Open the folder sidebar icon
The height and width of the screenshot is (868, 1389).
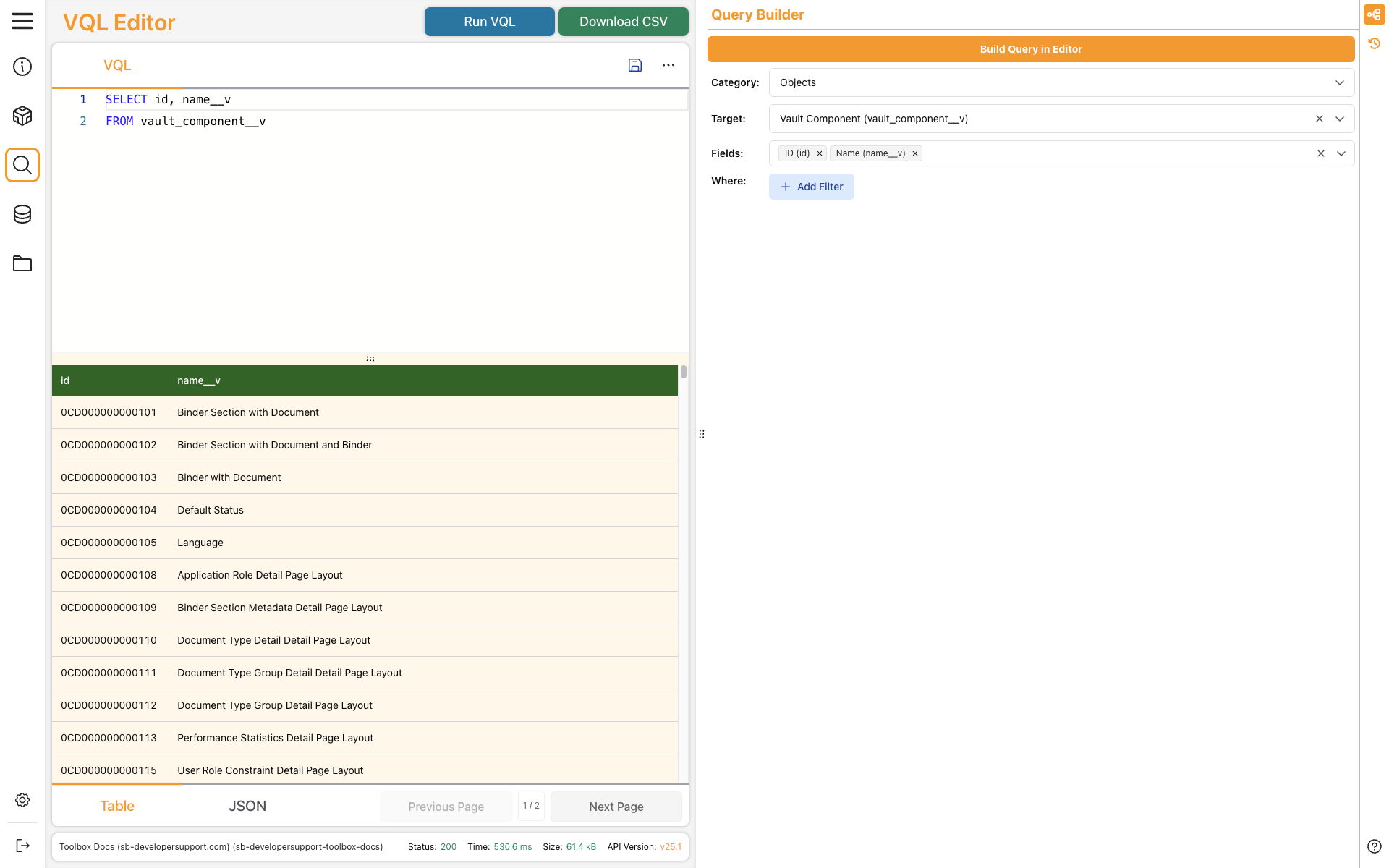[x=22, y=263]
